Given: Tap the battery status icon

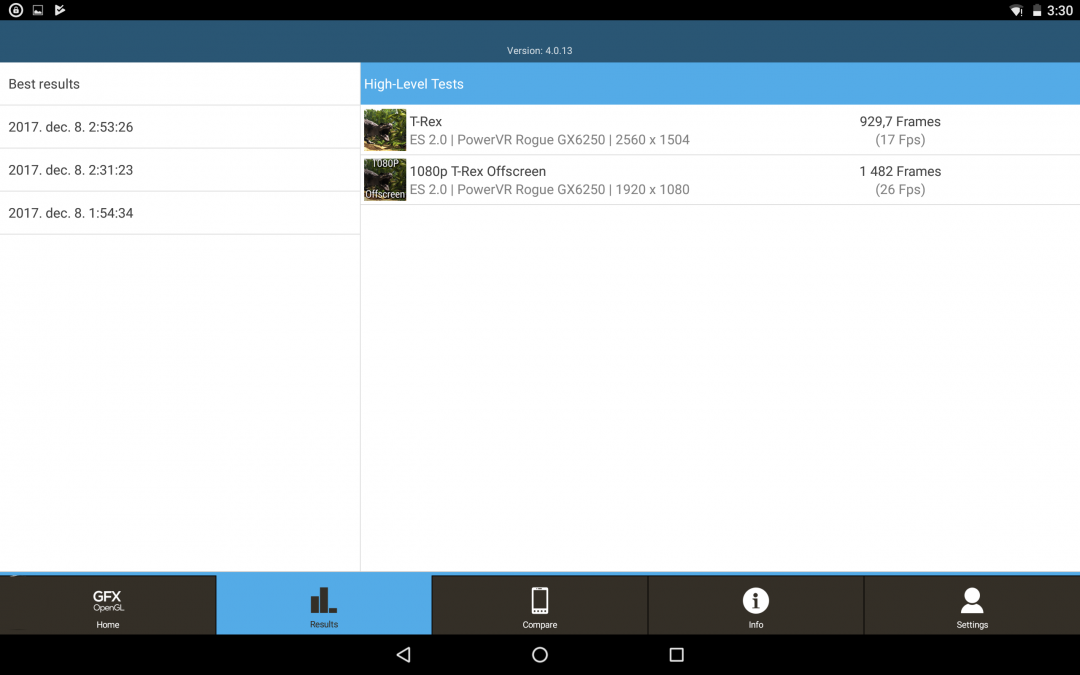Looking at the screenshot, I should tap(1037, 10).
